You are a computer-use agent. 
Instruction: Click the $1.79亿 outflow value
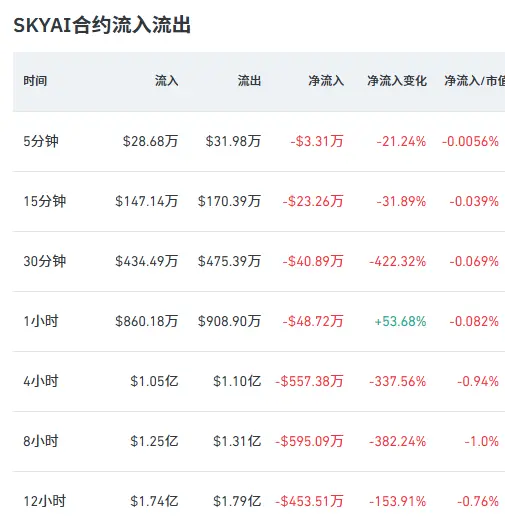(237, 501)
